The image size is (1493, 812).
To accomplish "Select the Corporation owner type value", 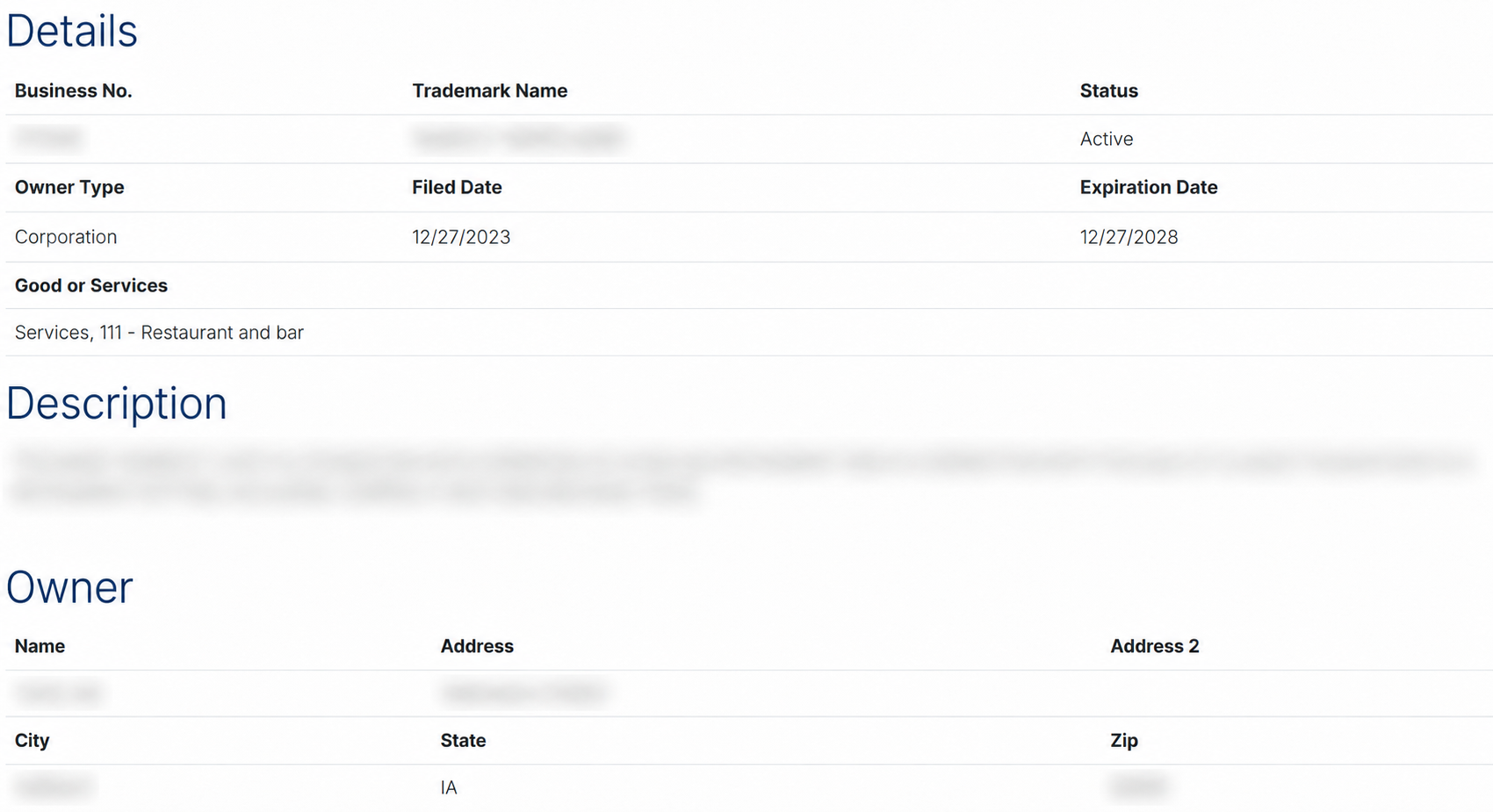I will [x=66, y=237].
